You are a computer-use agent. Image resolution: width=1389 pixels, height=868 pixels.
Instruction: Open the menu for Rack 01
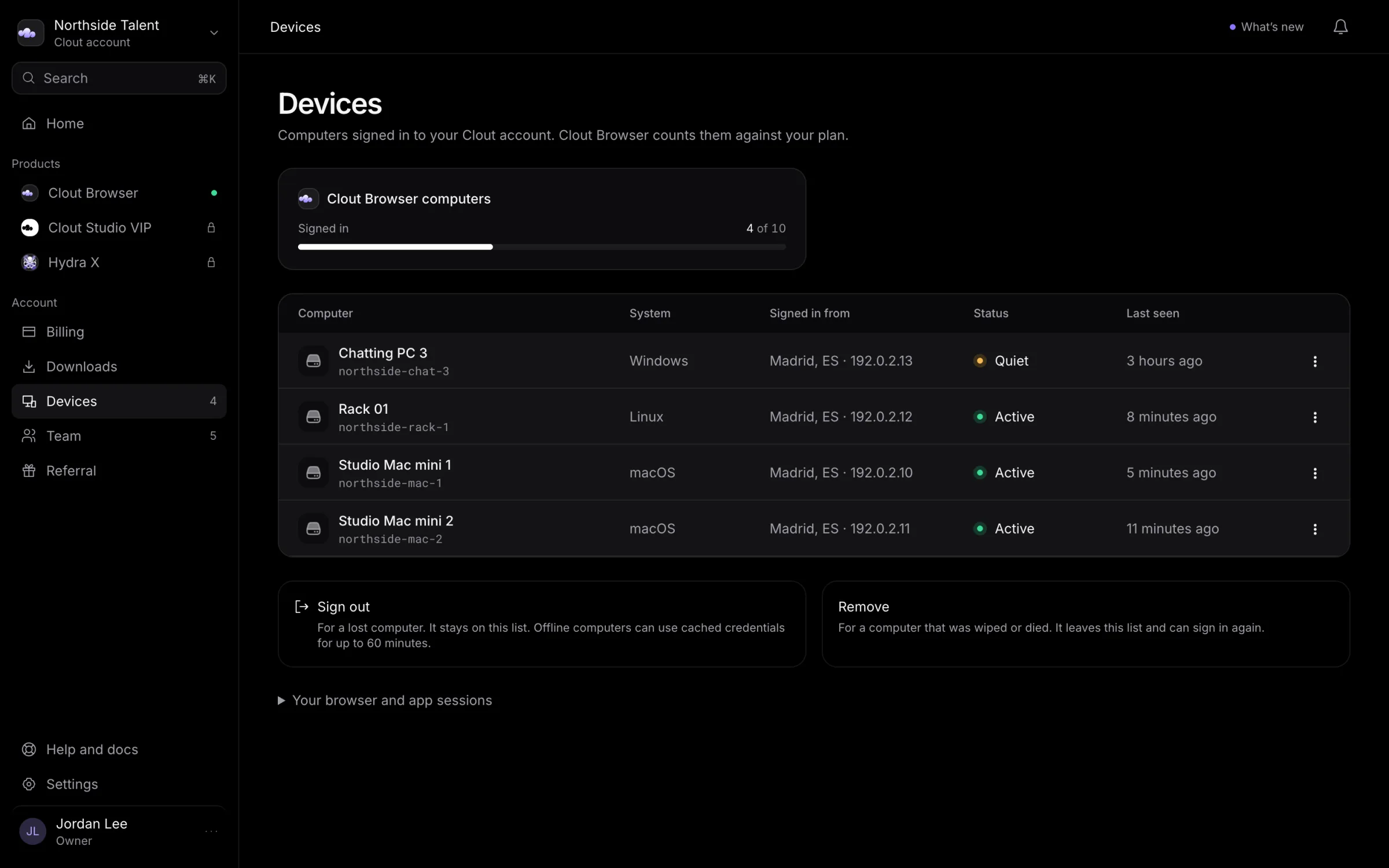(1315, 417)
